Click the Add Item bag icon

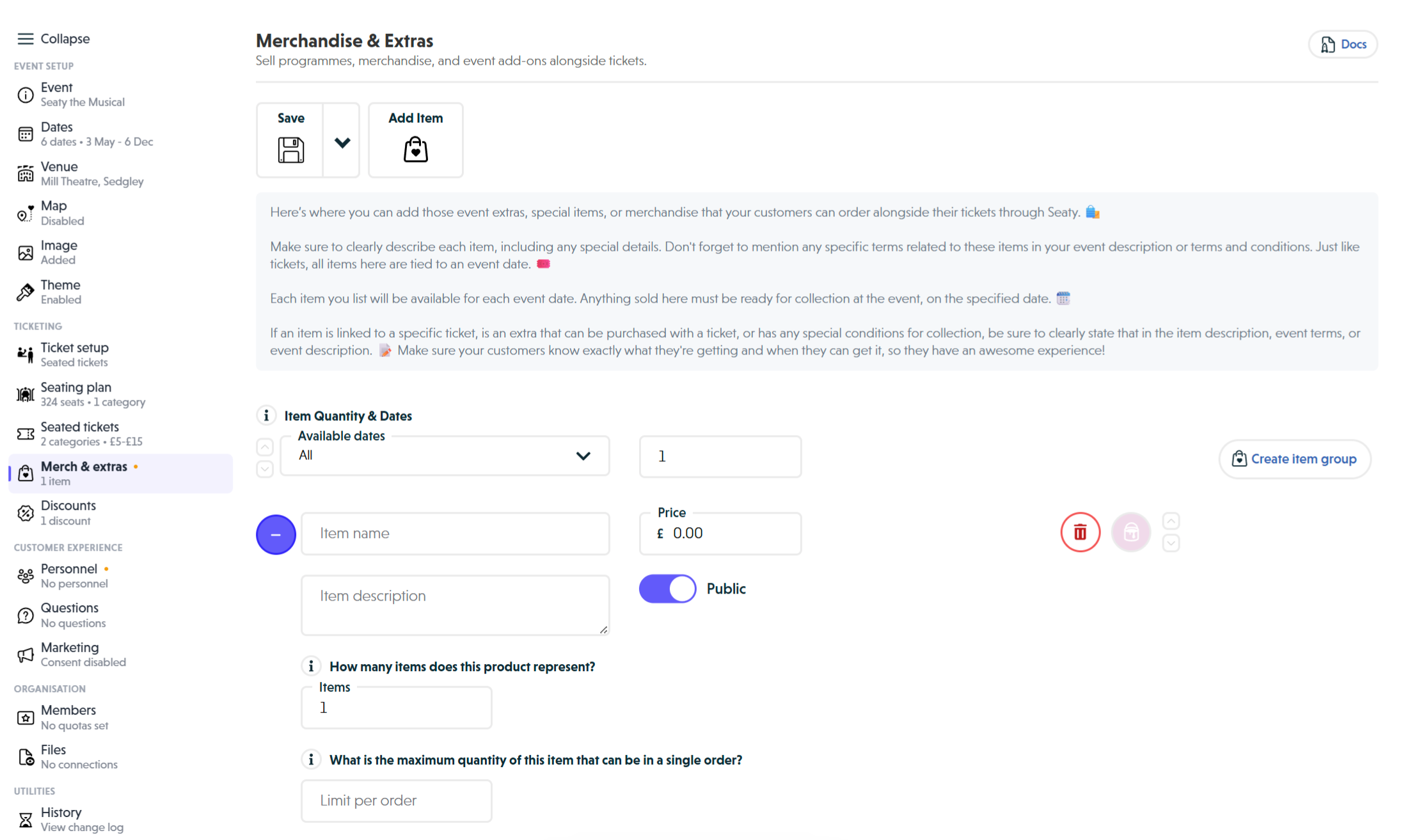click(415, 150)
